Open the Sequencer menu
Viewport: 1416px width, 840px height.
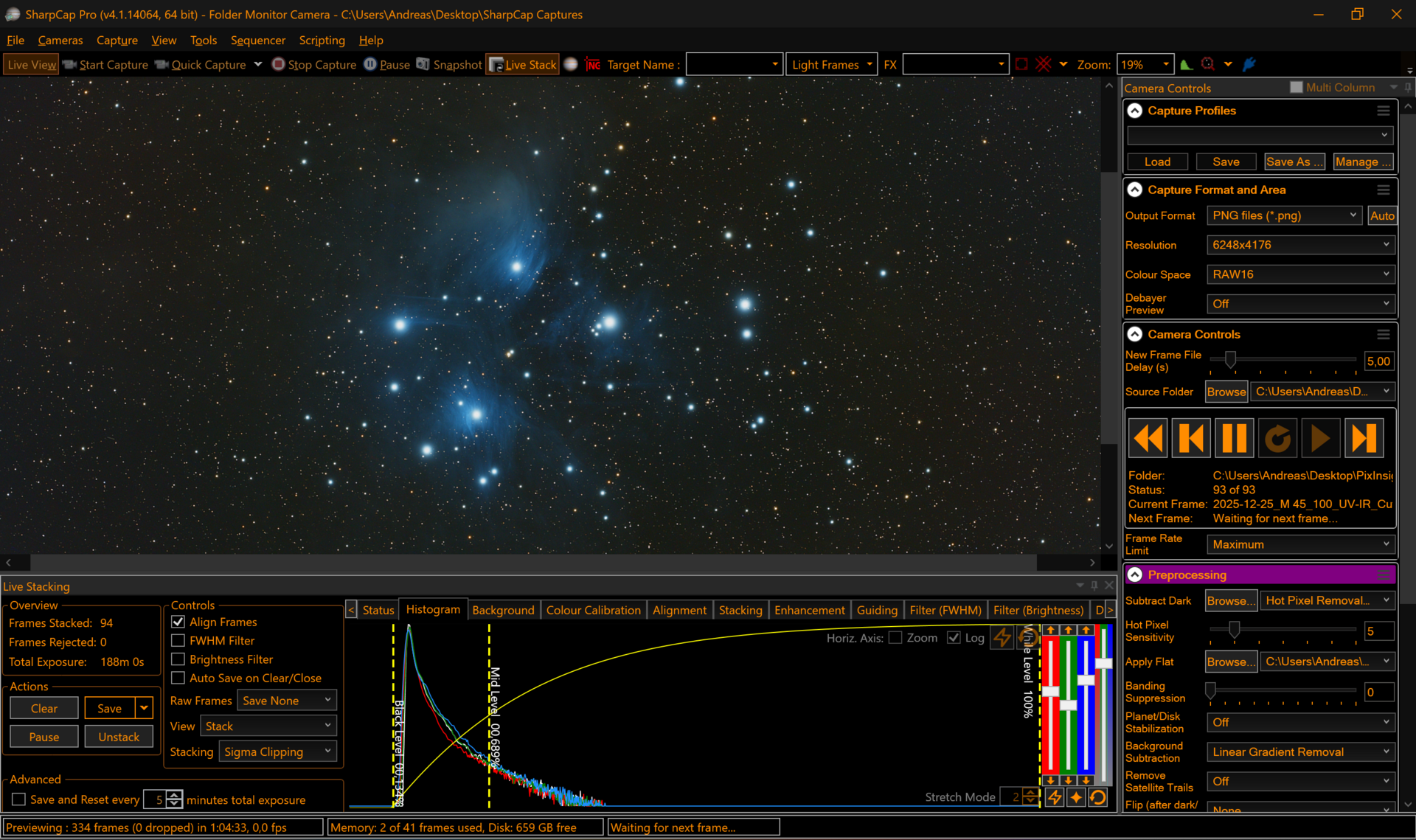pyautogui.click(x=257, y=41)
